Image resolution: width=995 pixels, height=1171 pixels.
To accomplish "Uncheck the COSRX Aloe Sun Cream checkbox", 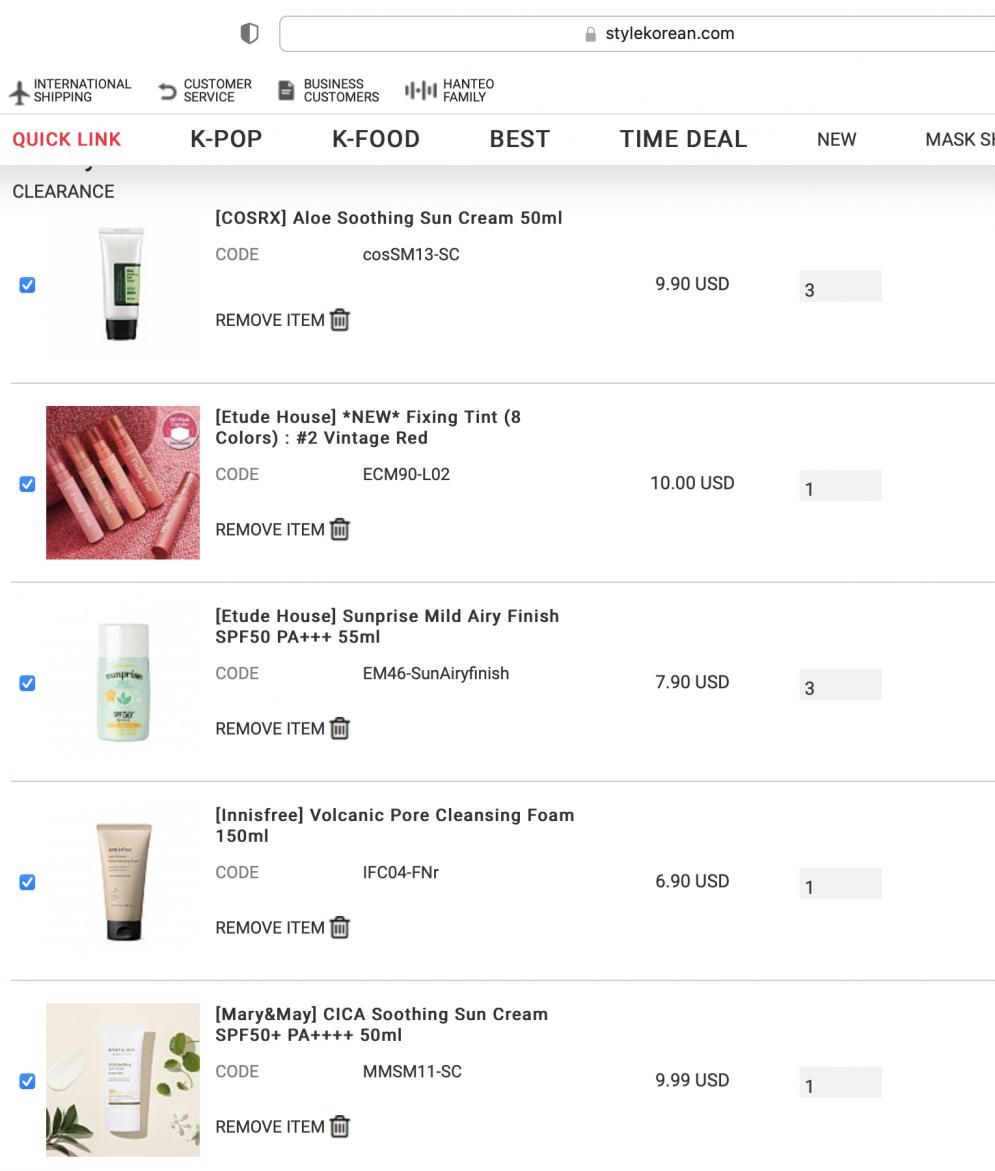I will [x=27, y=284].
